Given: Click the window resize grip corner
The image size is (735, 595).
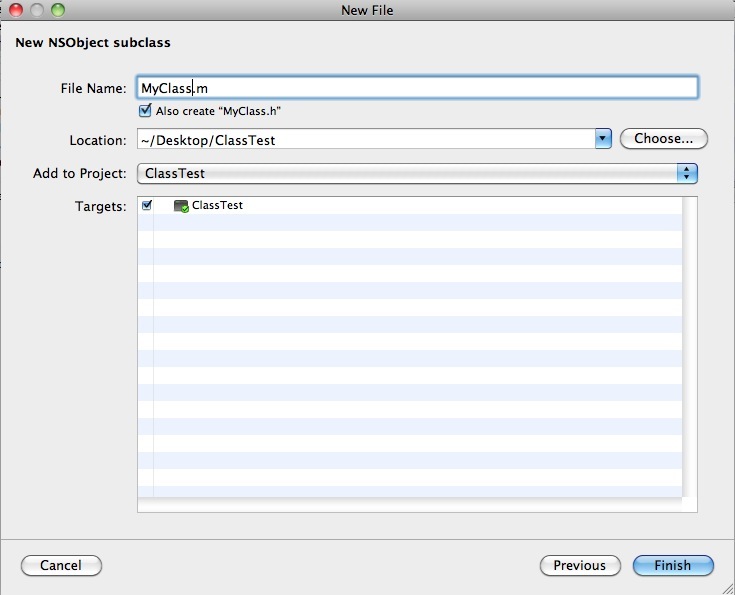Looking at the screenshot, I should click(x=728, y=588).
